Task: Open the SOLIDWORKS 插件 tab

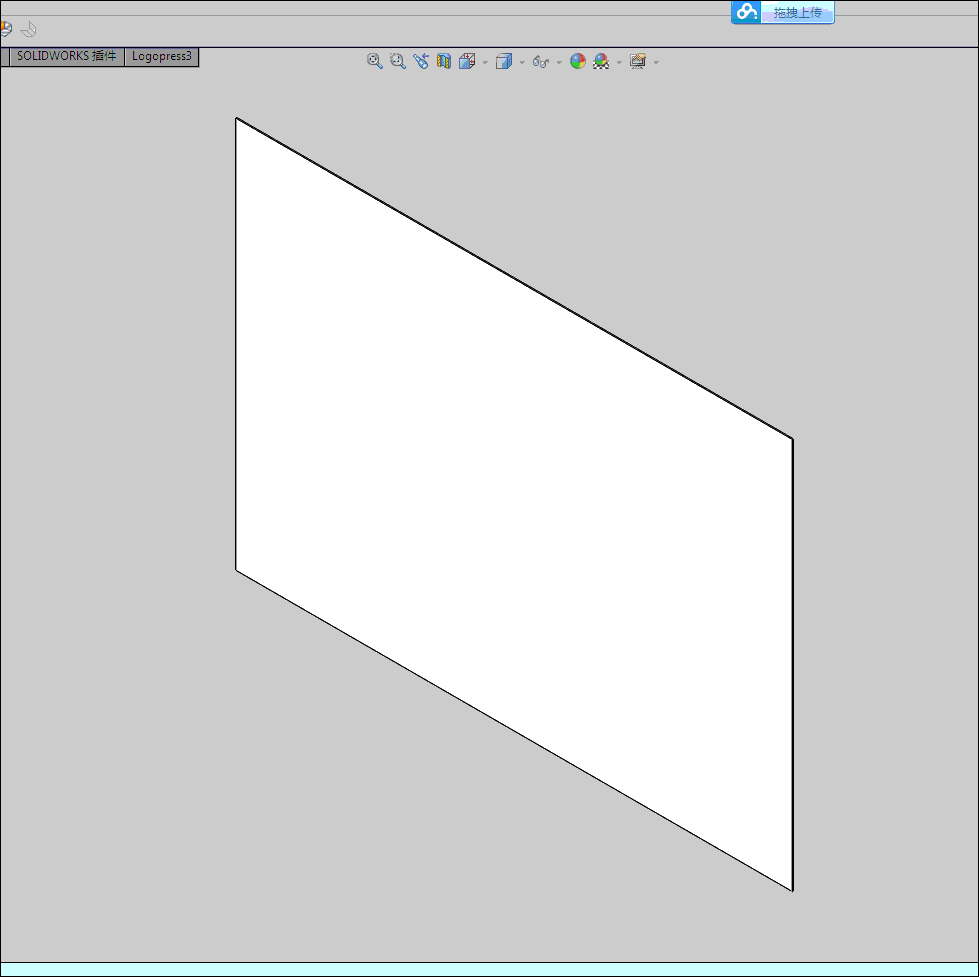Action: tap(67, 56)
